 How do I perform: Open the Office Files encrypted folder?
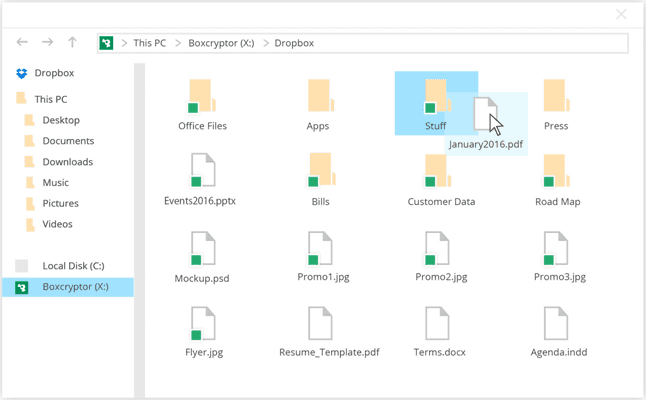coord(202,98)
